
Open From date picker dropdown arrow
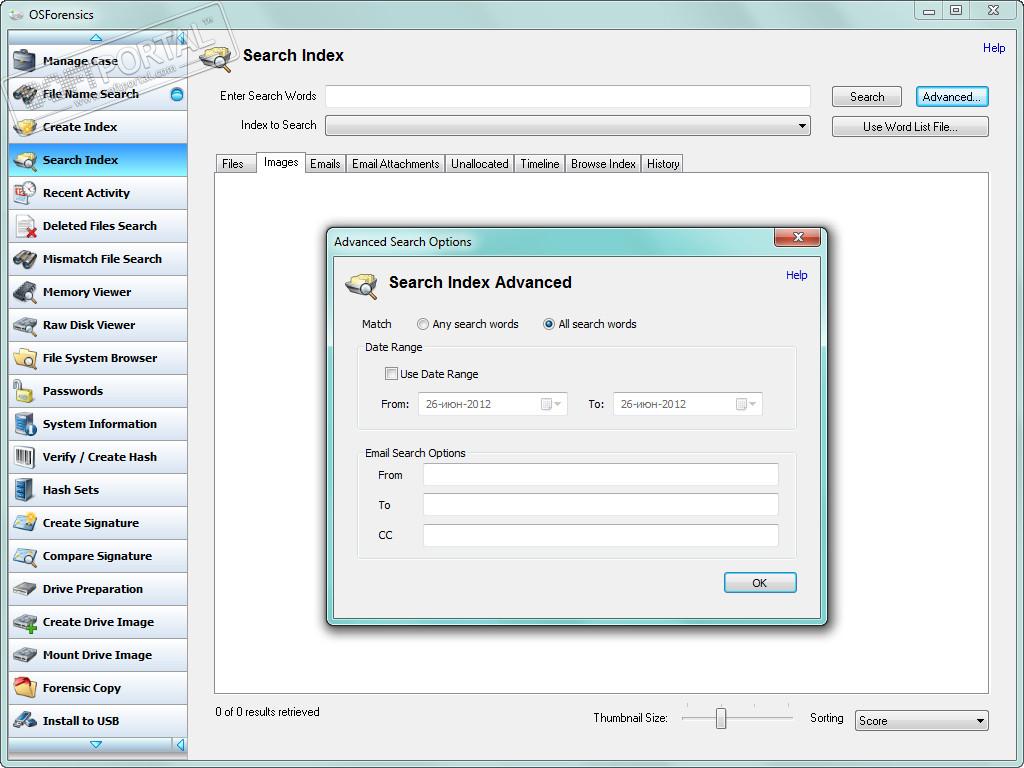(x=558, y=404)
